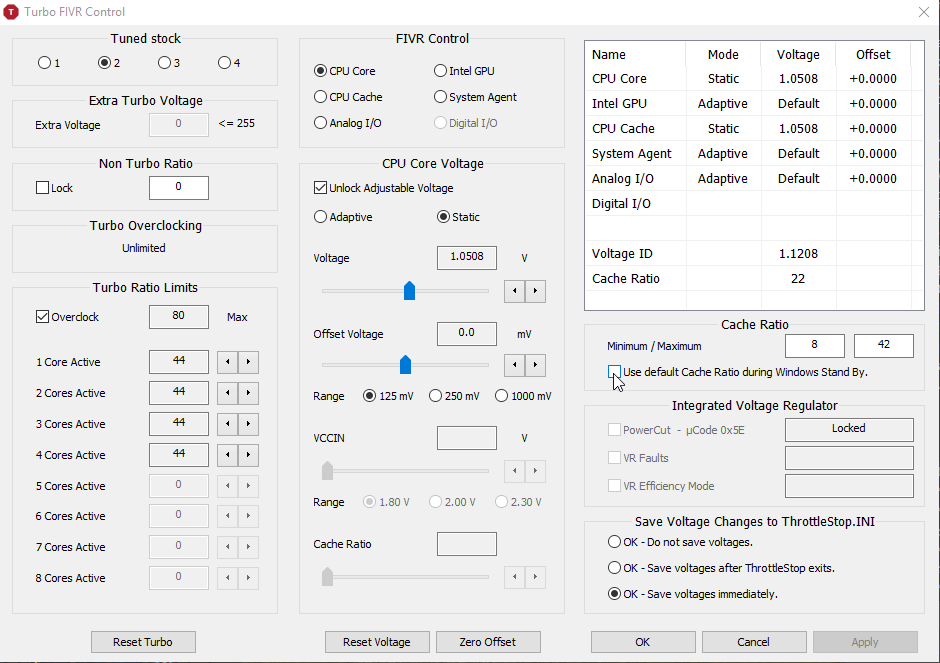
Task: Decrease 4 Cores Active ratio with left arrow
Action: [x=228, y=455]
